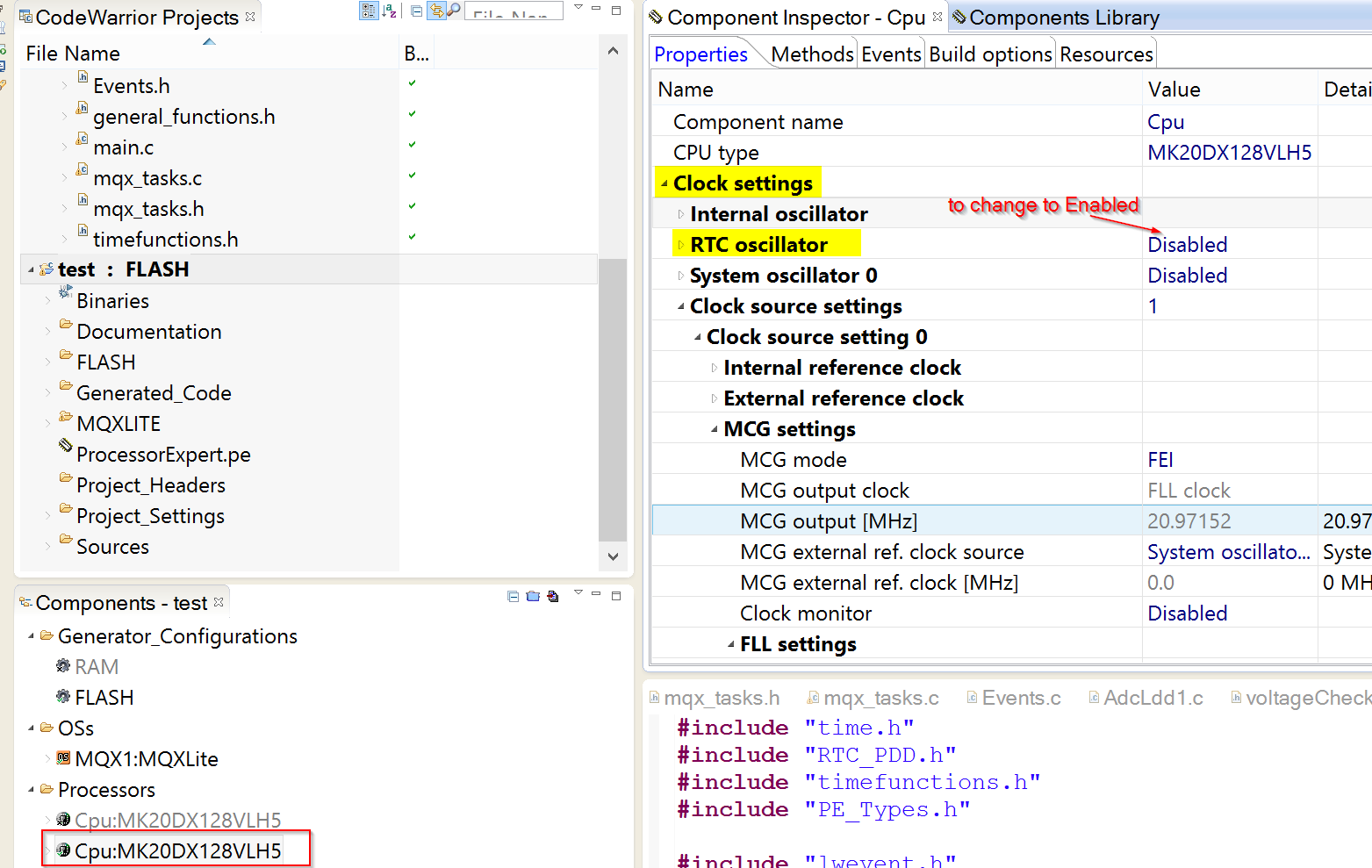Click the File Name filter input field
The height and width of the screenshot is (868, 1372).
click(514, 11)
